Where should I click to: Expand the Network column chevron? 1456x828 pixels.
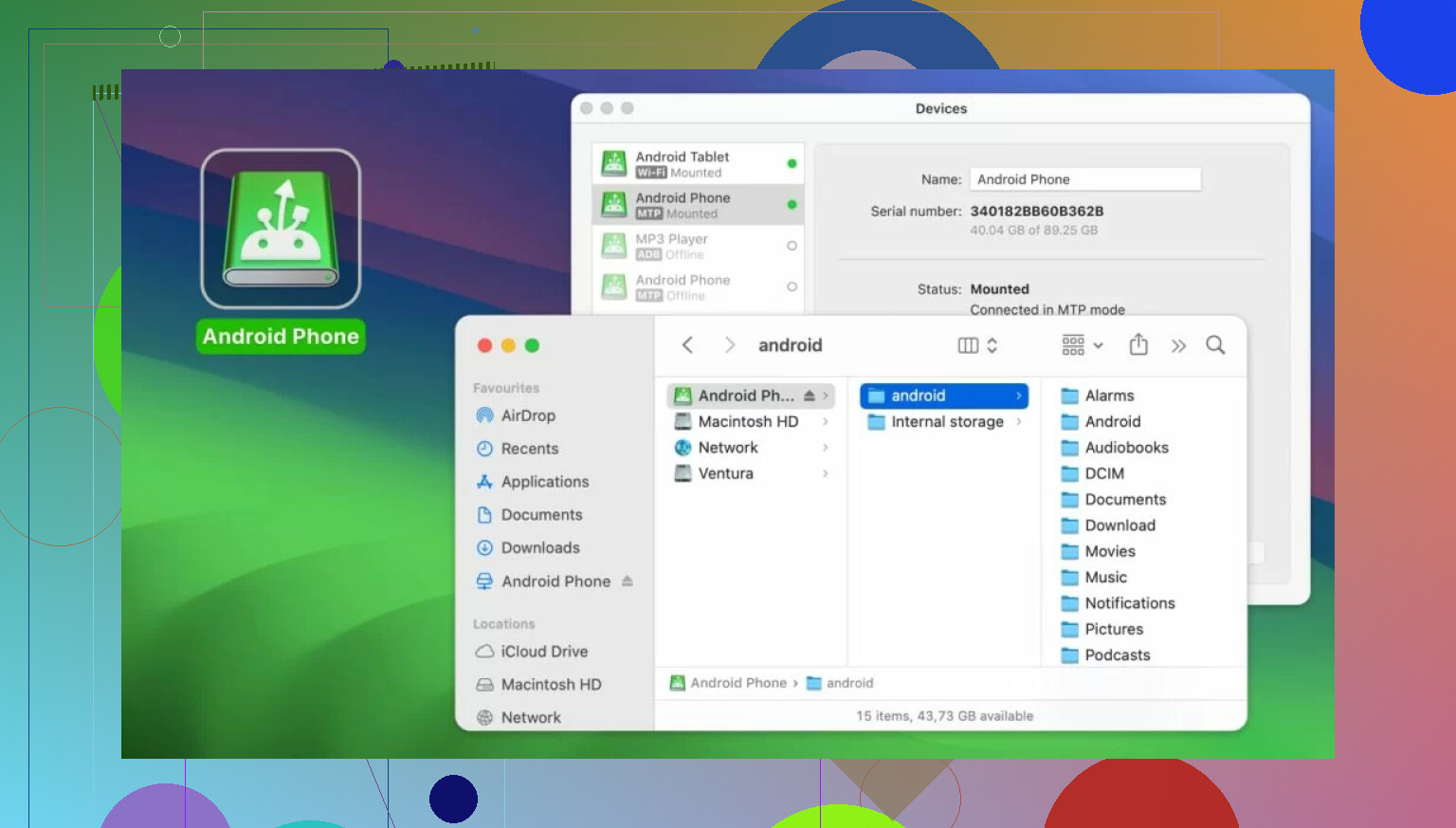(826, 448)
